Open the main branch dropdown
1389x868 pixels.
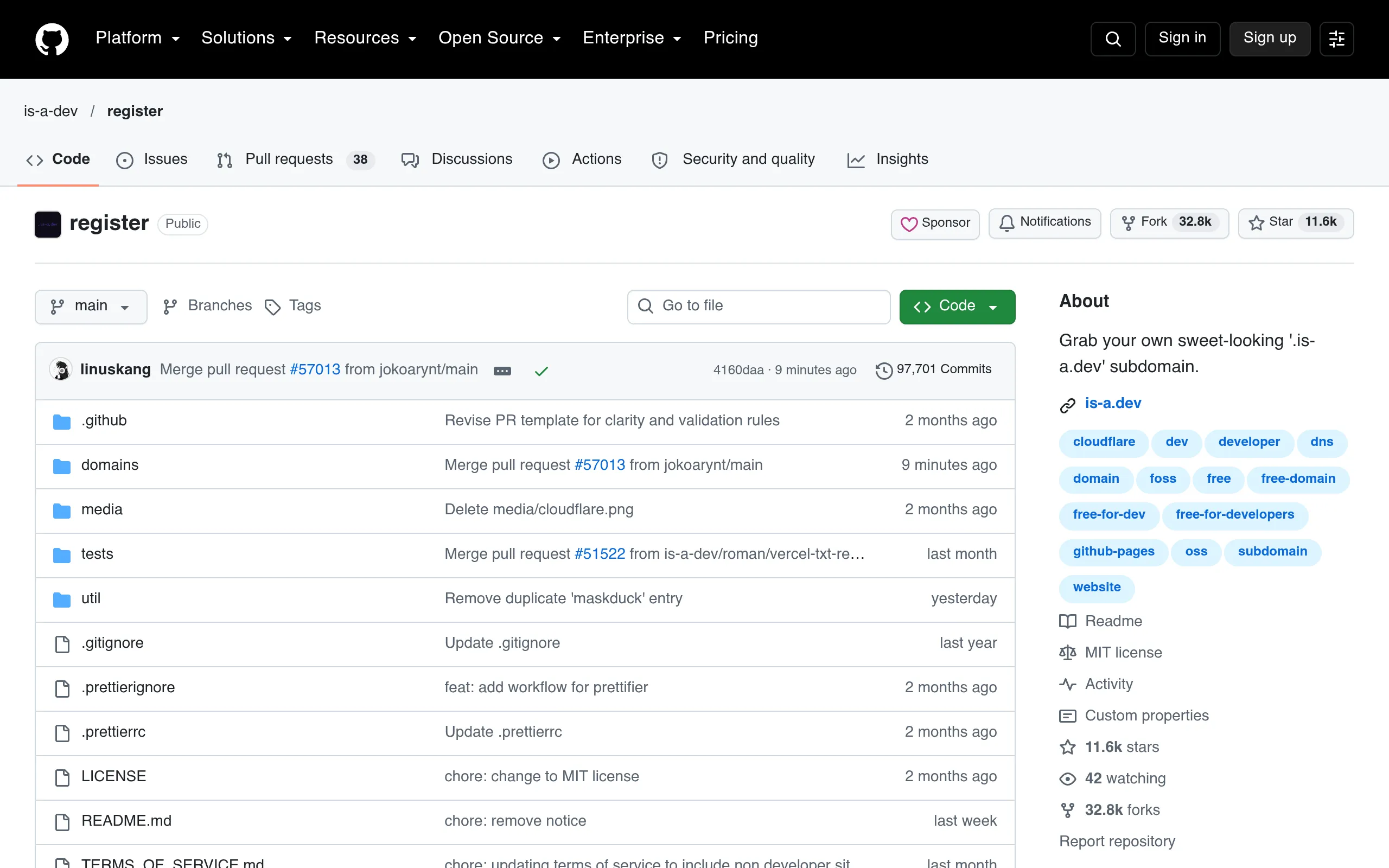coord(91,307)
